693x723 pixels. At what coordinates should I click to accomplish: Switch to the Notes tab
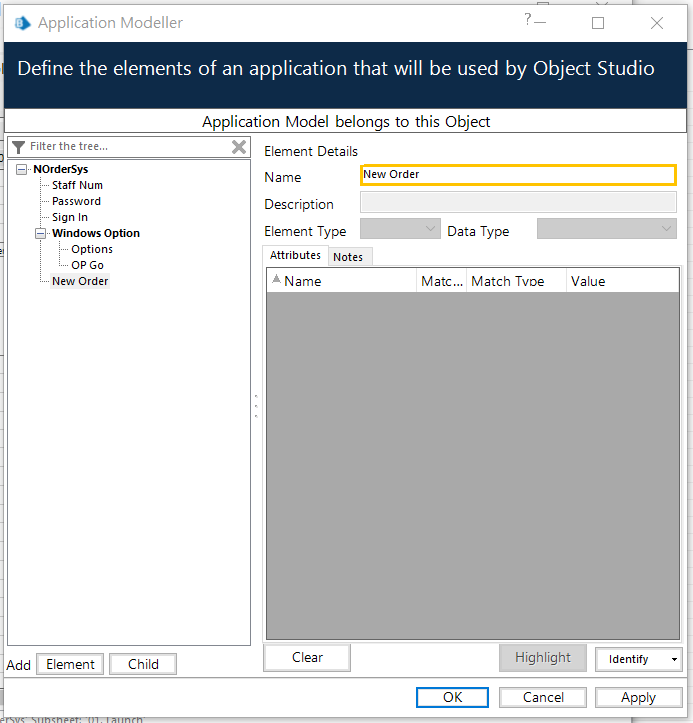click(x=348, y=257)
